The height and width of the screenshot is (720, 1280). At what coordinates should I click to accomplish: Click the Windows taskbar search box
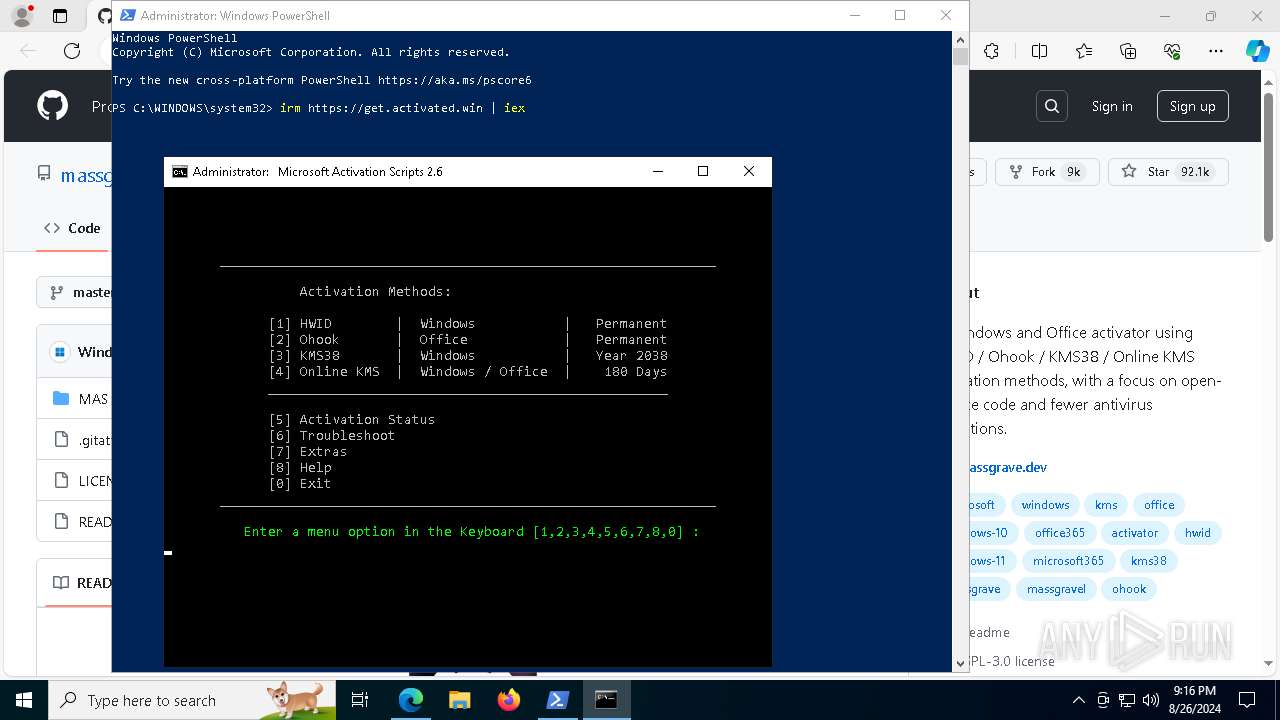191,700
